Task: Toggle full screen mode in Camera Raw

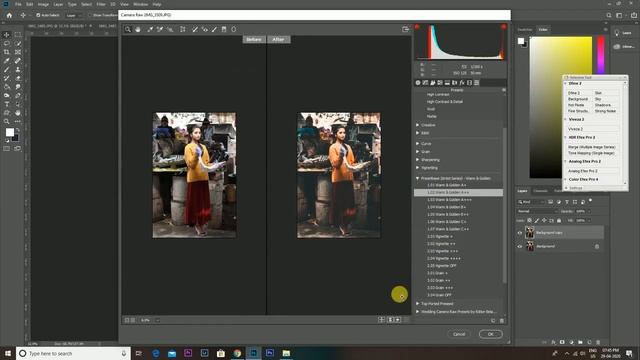Action: (405, 29)
